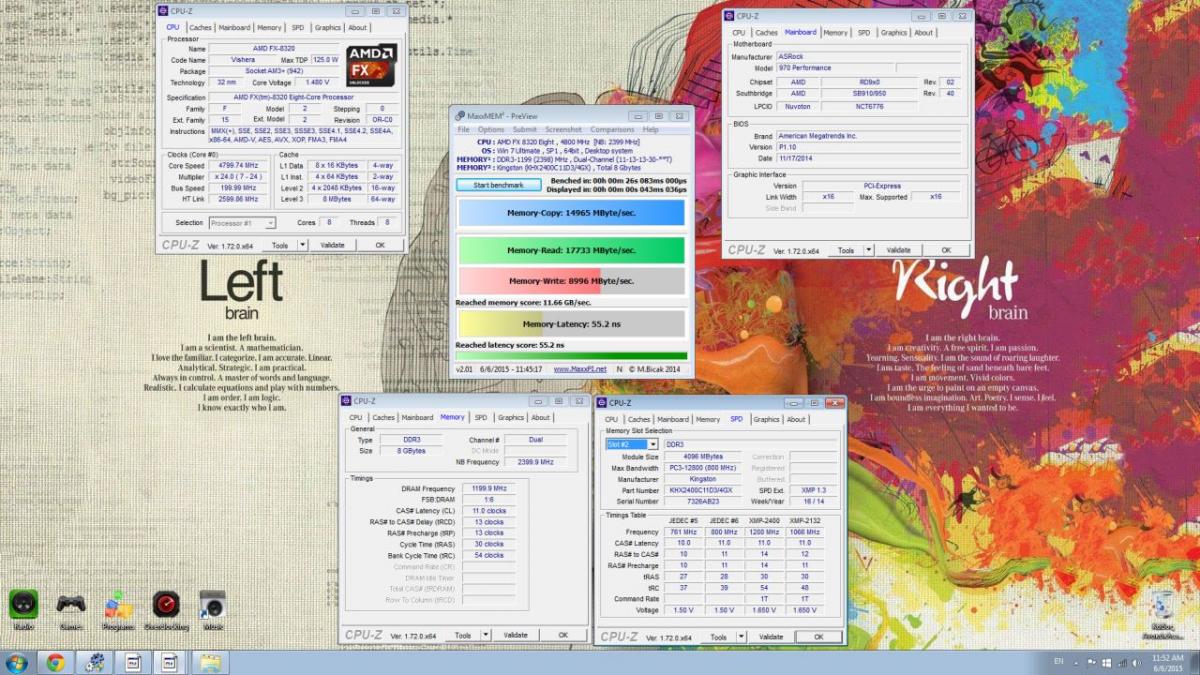Switch to About tab in SPD CPU-Z window
This screenshot has height=675, width=1200.
pyautogui.click(x=796, y=420)
